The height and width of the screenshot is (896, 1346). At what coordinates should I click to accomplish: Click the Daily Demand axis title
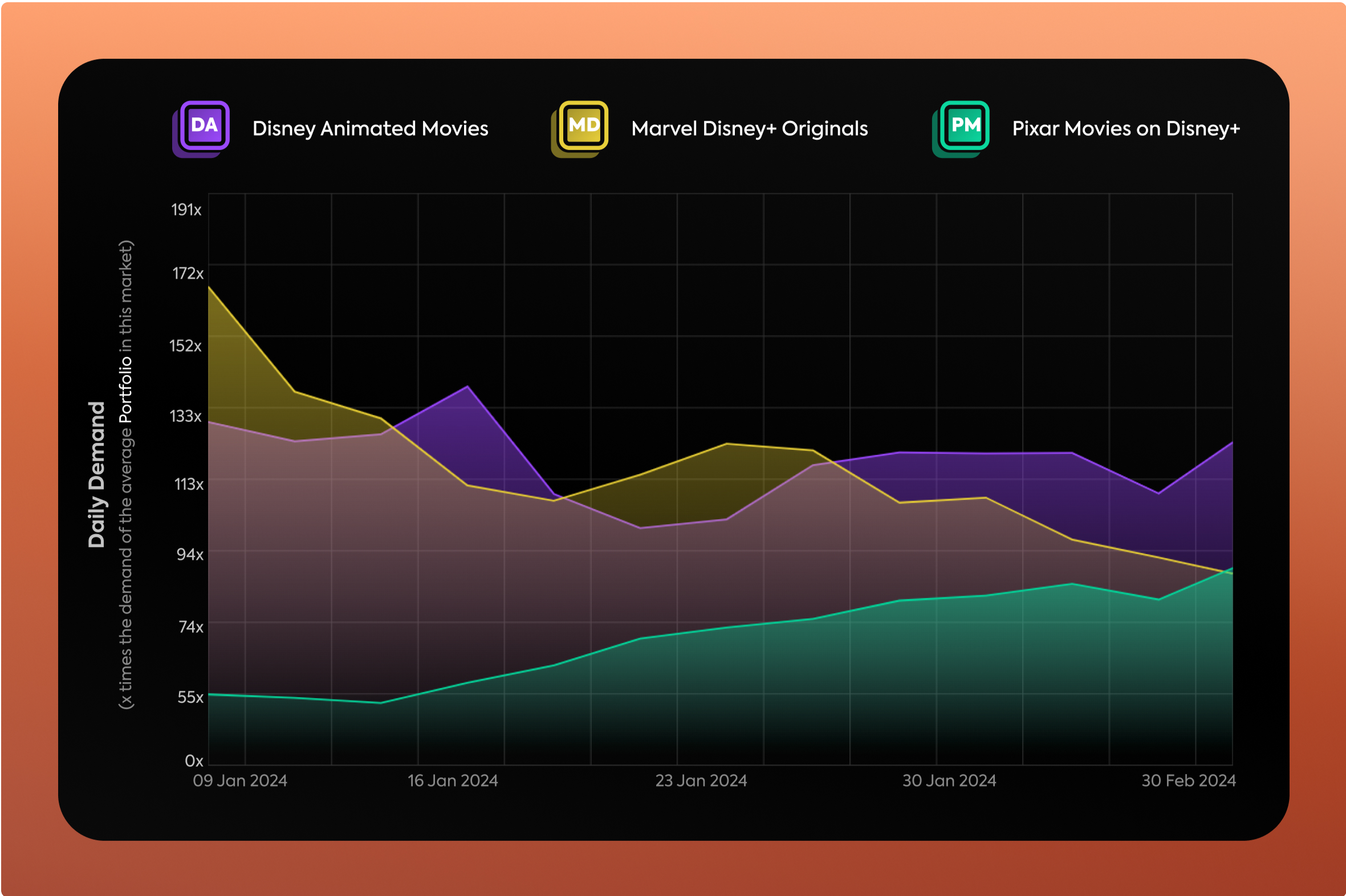click(96, 475)
